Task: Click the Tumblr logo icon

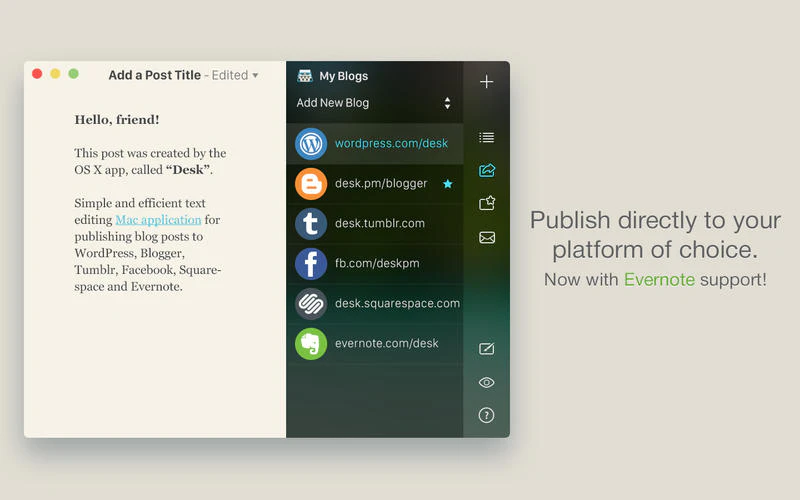Action: [x=311, y=223]
